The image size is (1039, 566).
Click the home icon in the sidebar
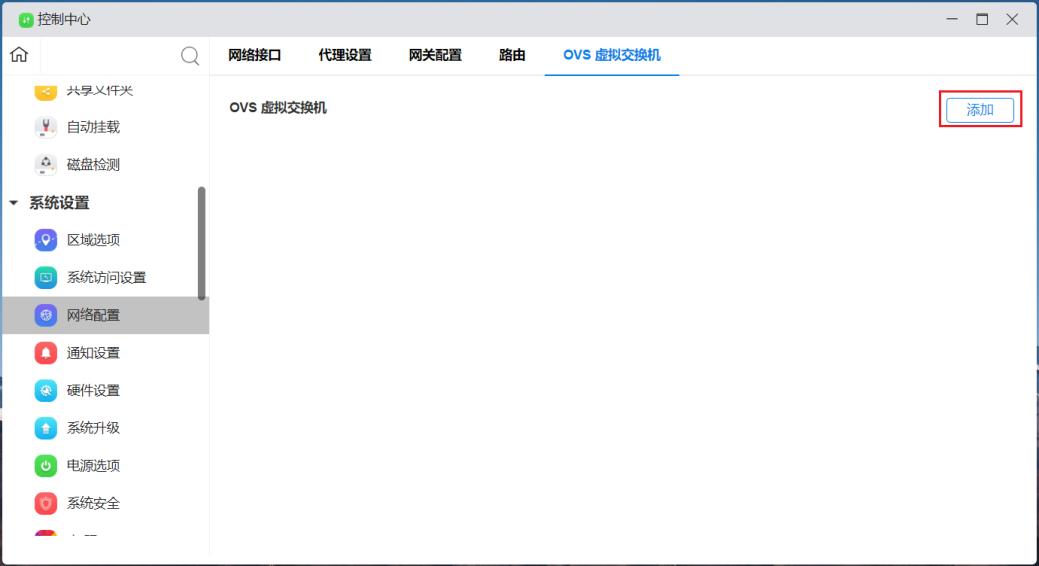[18, 55]
